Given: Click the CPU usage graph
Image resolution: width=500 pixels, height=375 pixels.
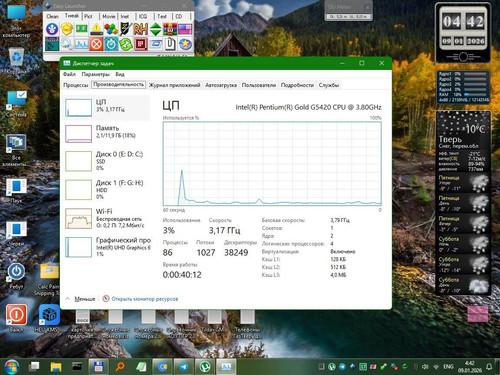Looking at the screenshot, I should tap(272, 164).
